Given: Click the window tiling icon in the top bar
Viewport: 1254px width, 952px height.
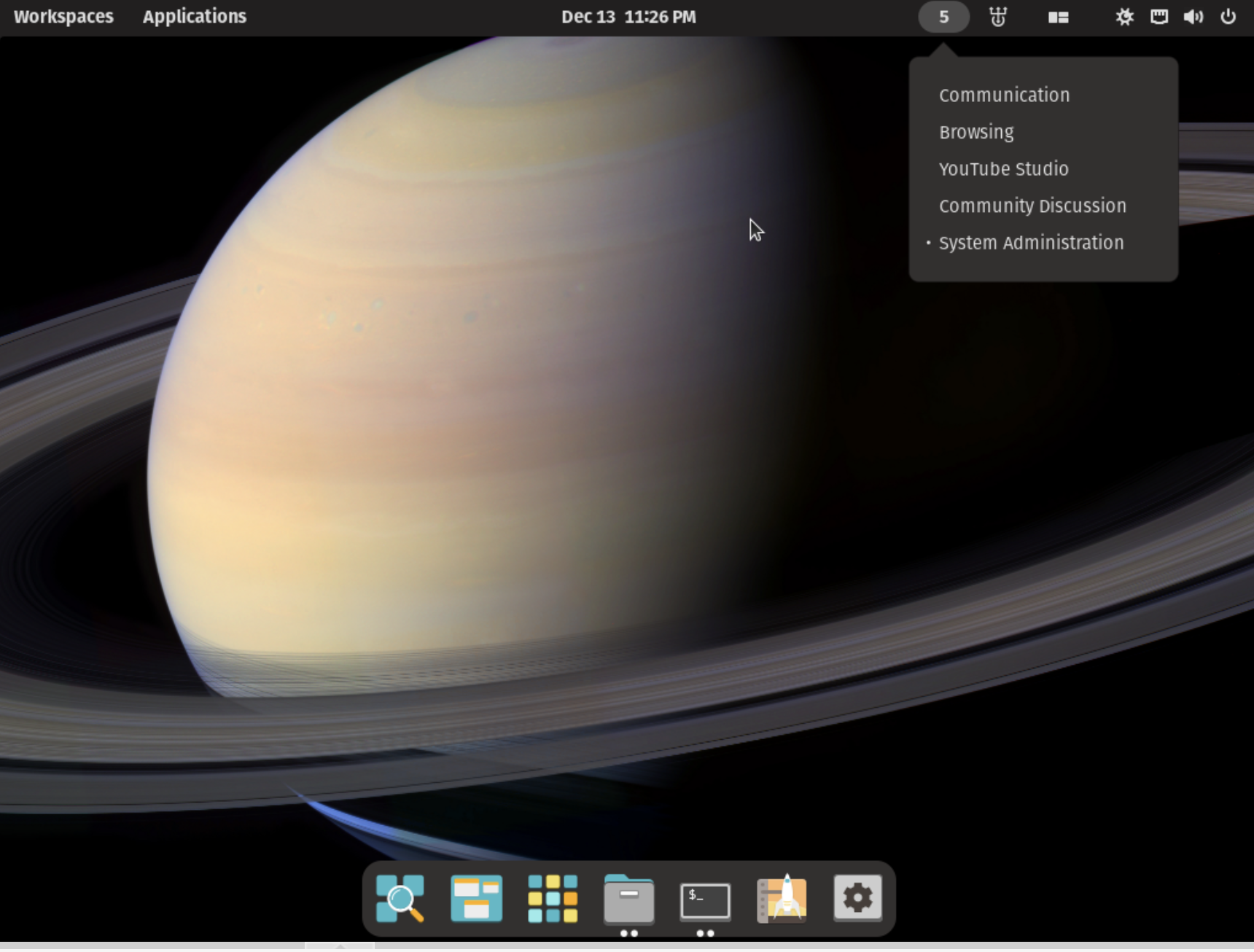Looking at the screenshot, I should [1057, 16].
